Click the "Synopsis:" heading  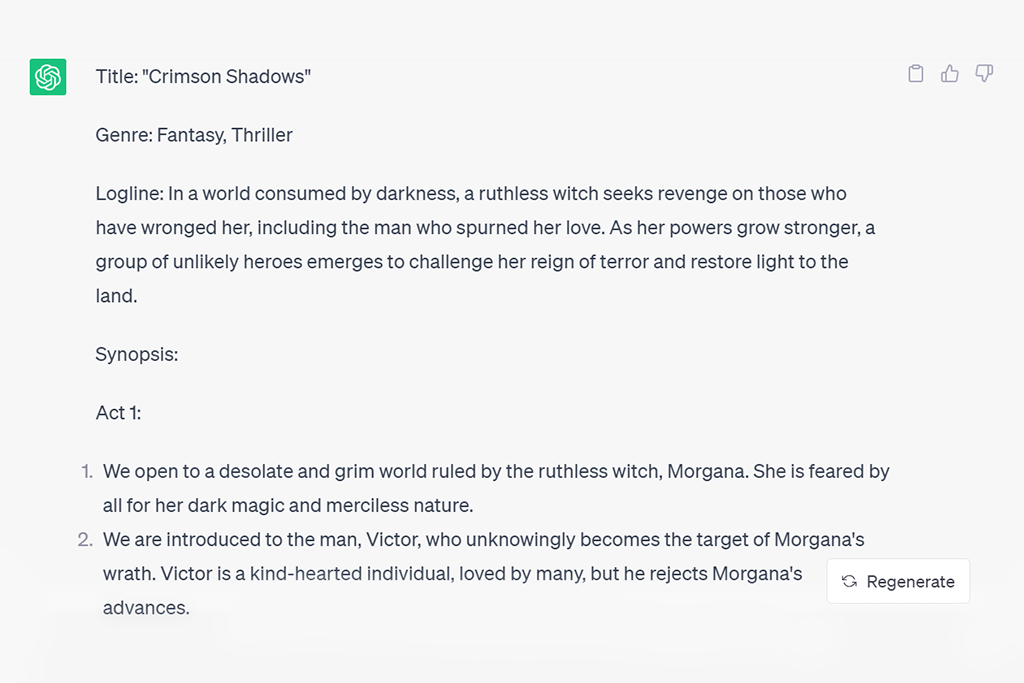[x=137, y=354]
